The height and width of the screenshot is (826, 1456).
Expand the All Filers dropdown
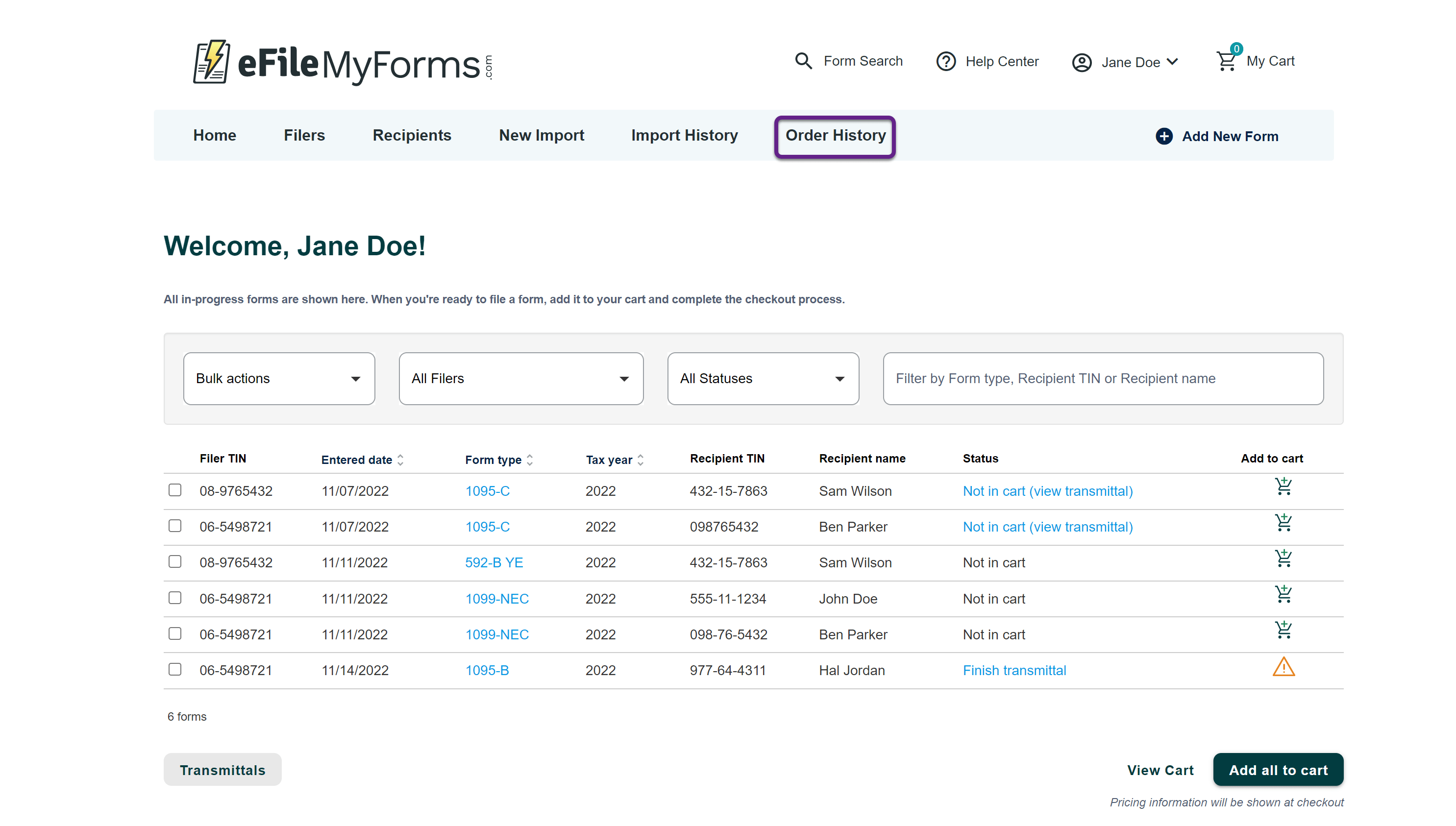520,378
